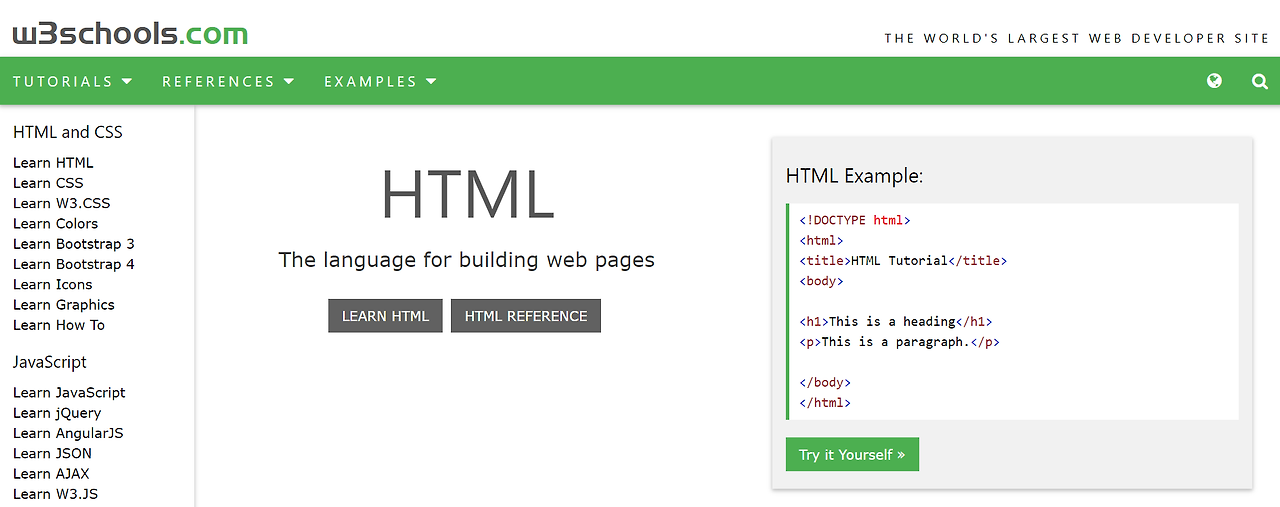Click the 'HTML Example:' heading
The height and width of the screenshot is (507, 1280).
pyautogui.click(x=854, y=176)
